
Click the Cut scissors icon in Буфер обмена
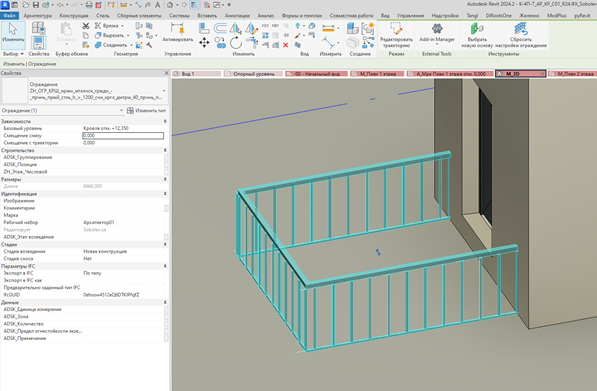(x=86, y=26)
